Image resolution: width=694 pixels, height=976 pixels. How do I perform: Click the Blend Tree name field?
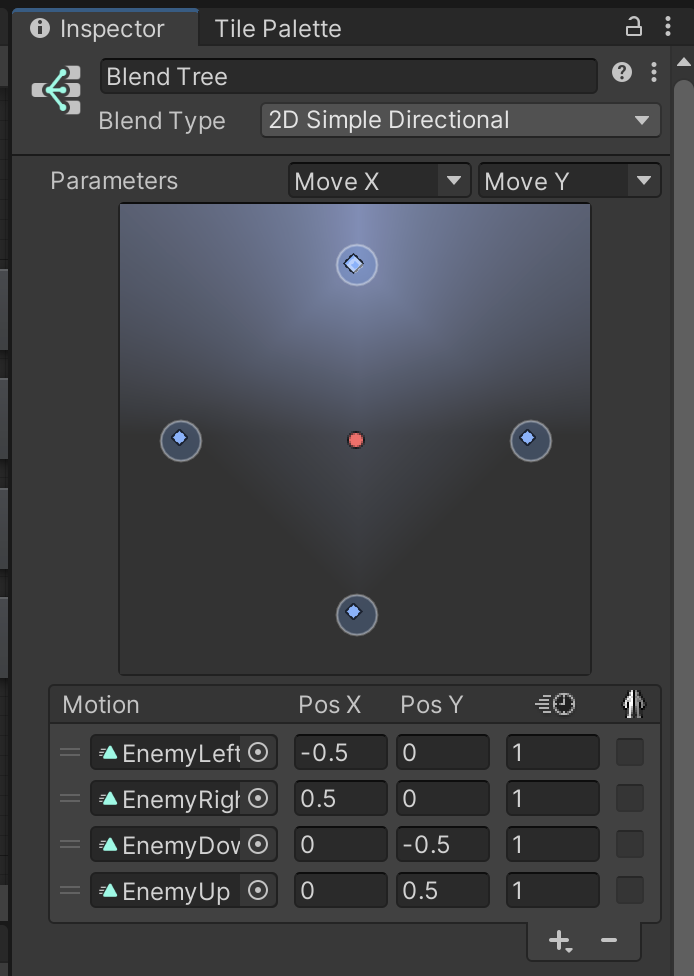[348, 77]
